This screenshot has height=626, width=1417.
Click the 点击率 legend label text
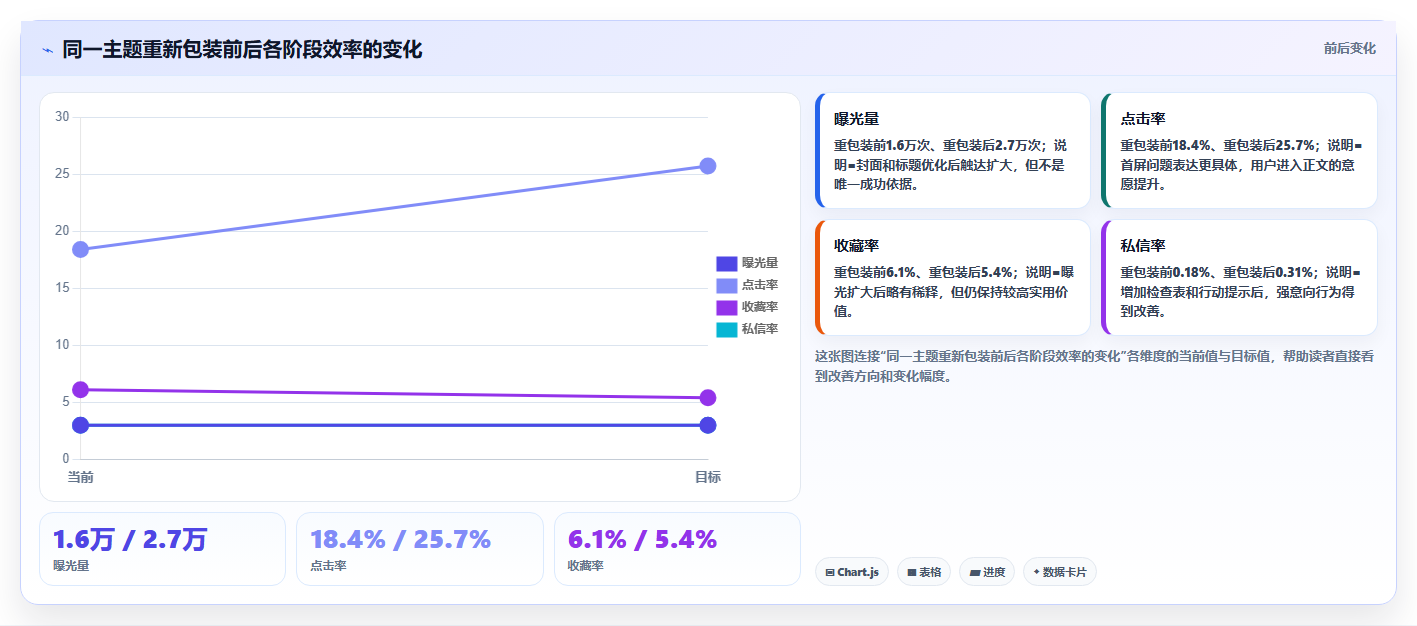click(x=760, y=286)
